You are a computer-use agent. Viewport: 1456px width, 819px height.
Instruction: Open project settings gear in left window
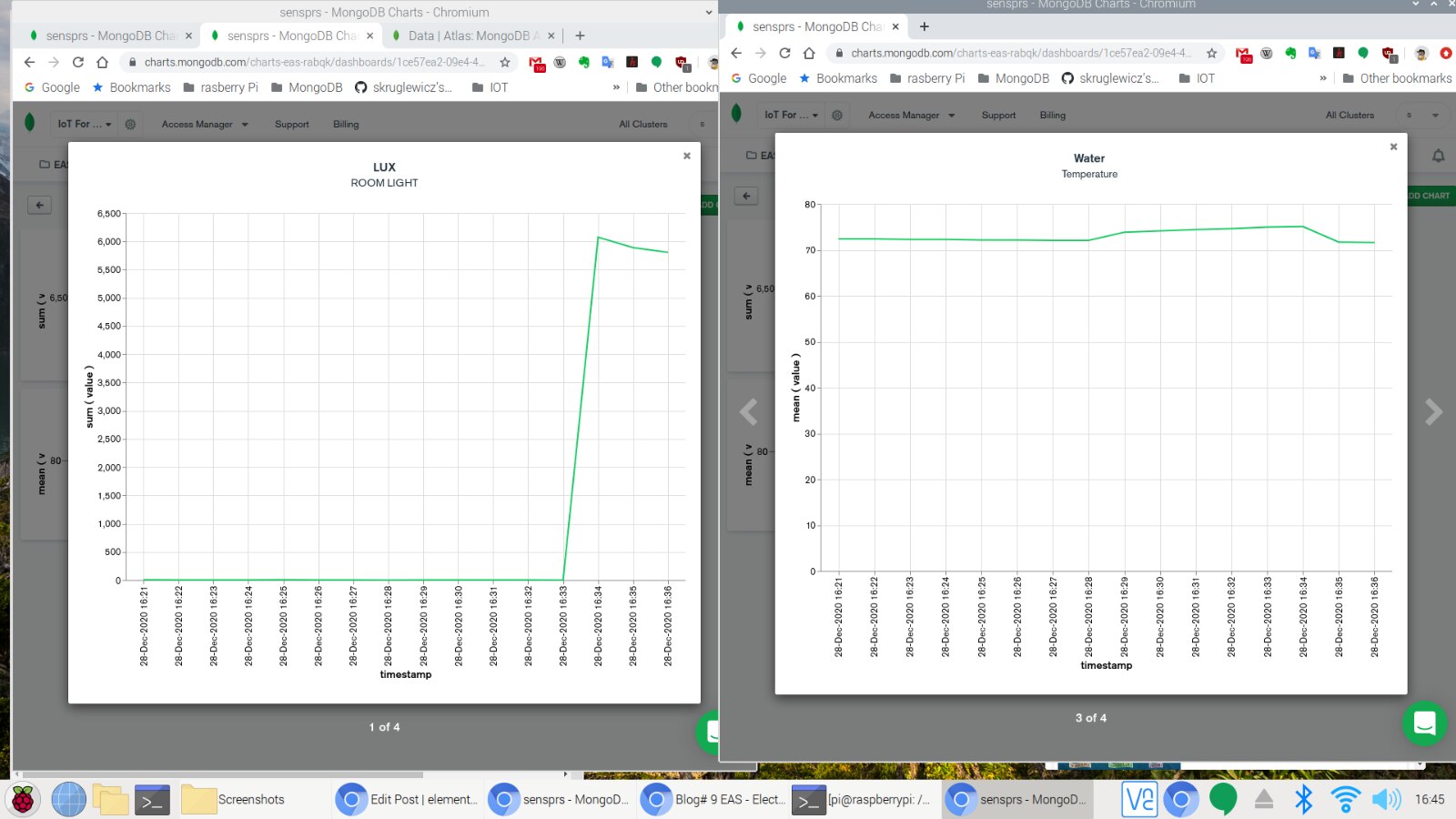[x=130, y=124]
